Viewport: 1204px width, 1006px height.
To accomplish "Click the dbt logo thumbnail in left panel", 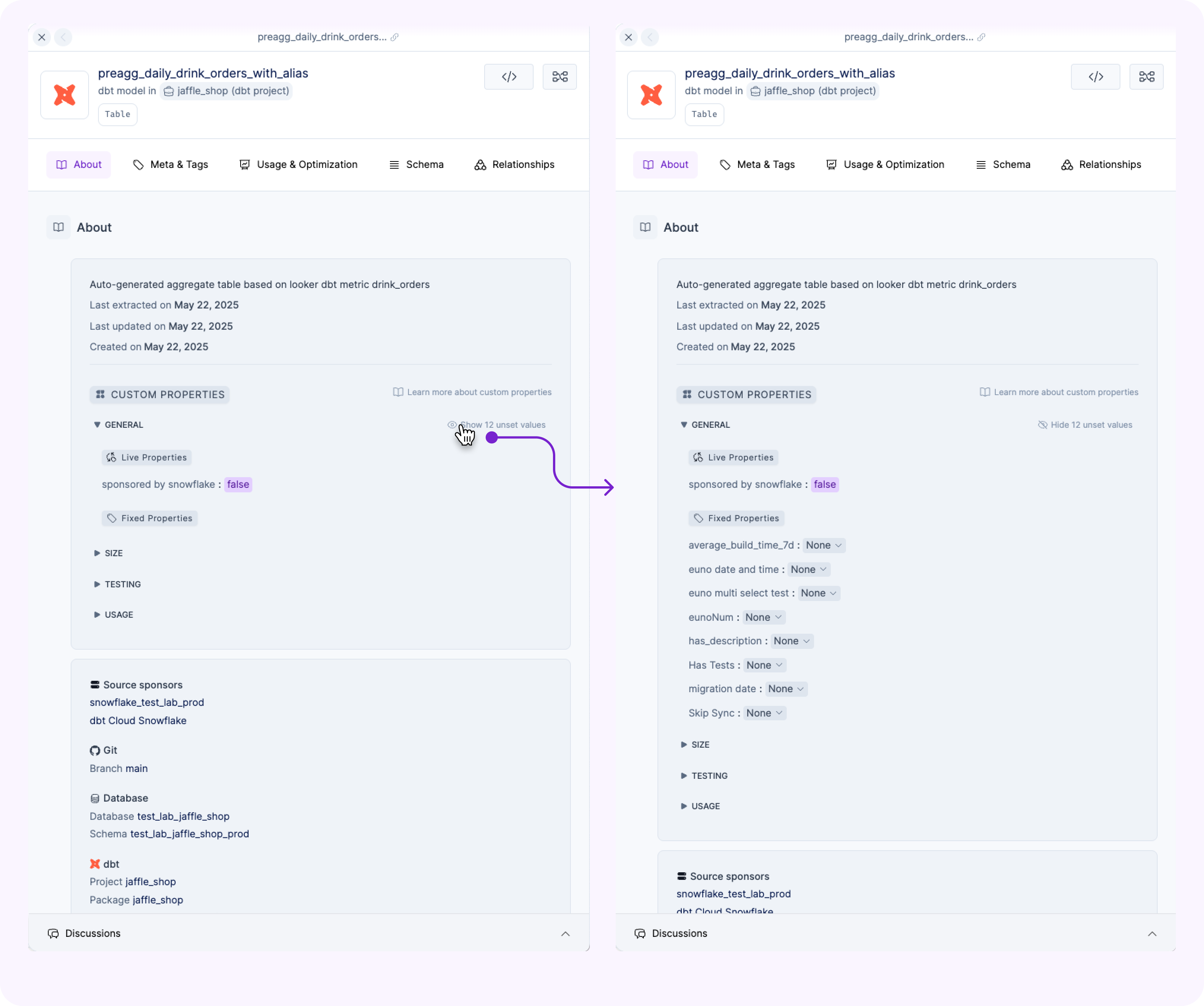I will [65, 95].
